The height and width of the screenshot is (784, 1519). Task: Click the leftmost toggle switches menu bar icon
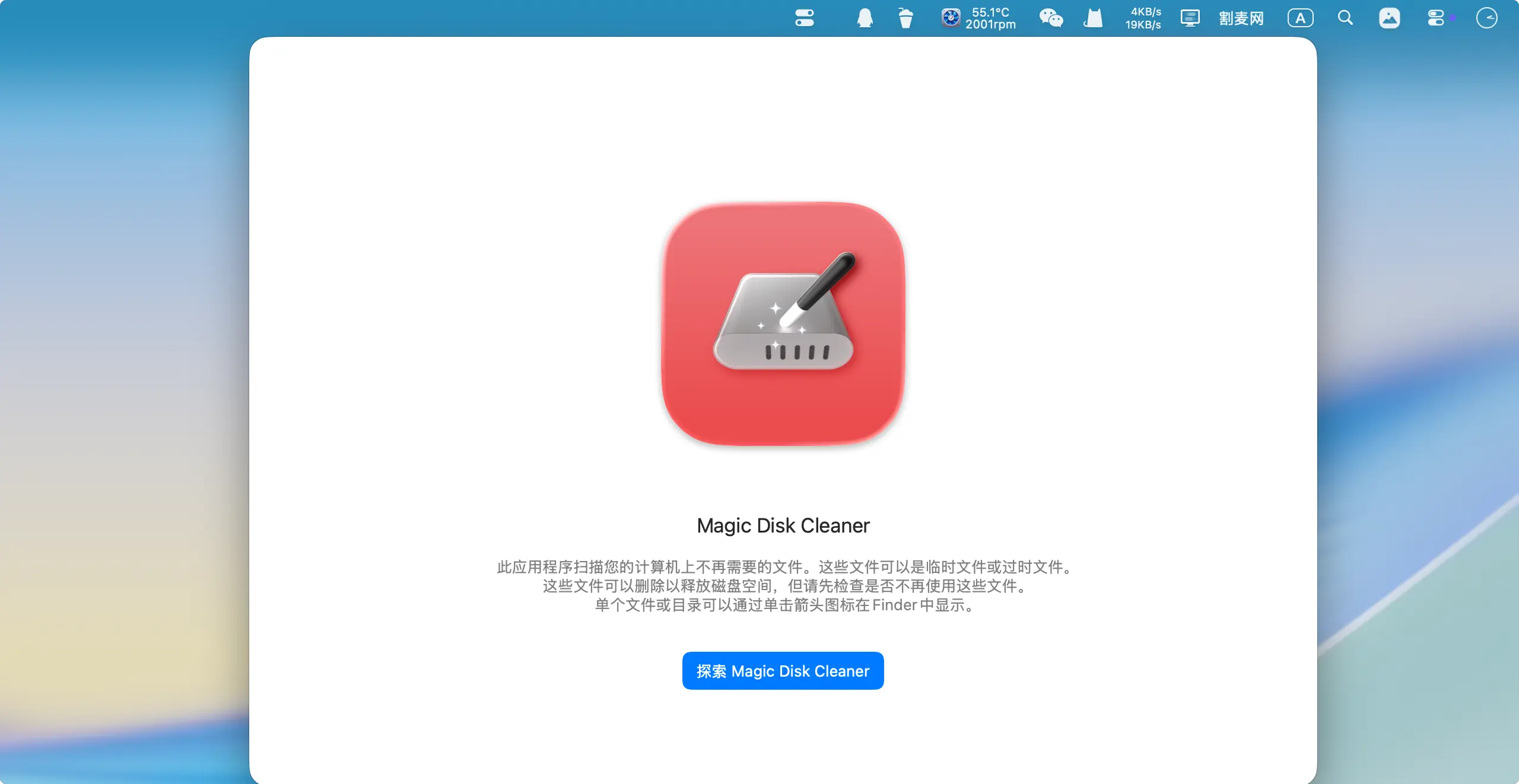[x=805, y=18]
